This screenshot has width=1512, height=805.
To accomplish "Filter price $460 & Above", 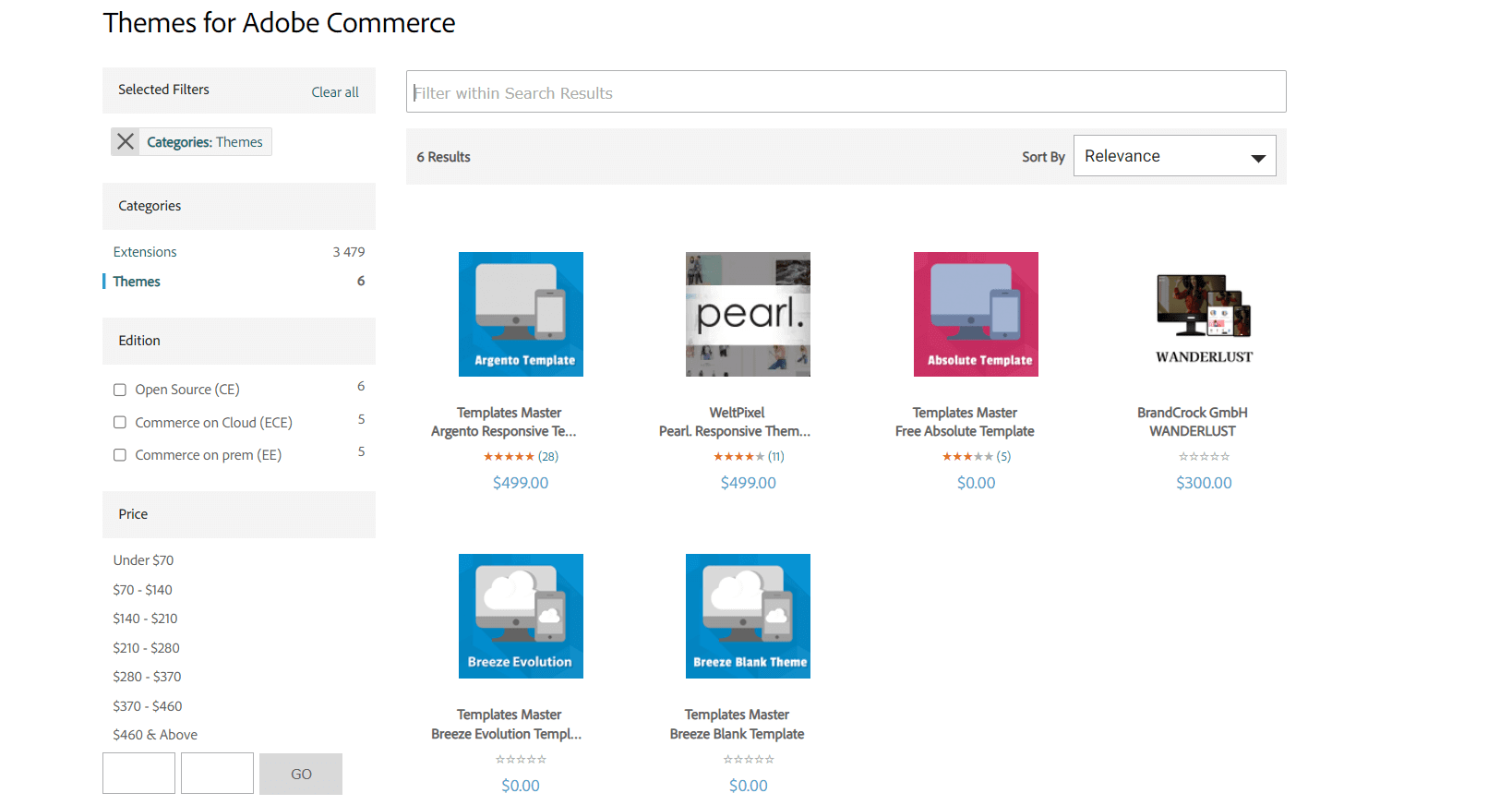I will pyautogui.click(x=155, y=734).
